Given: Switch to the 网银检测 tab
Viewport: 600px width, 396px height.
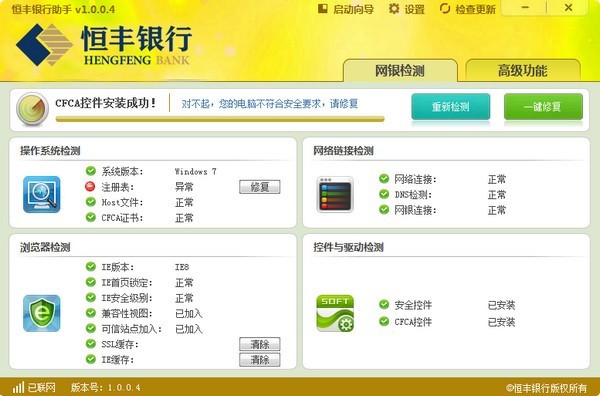Looking at the screenshot, I should click(x=400, y=70).
